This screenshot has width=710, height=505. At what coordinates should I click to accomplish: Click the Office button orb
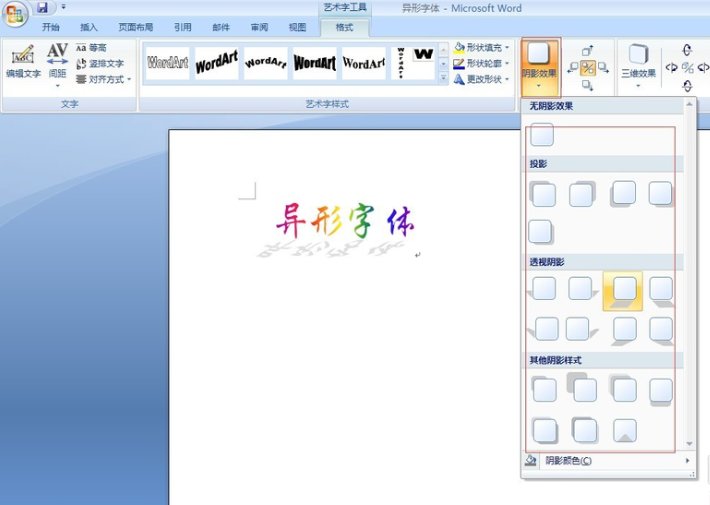click(x=15, y=14)
